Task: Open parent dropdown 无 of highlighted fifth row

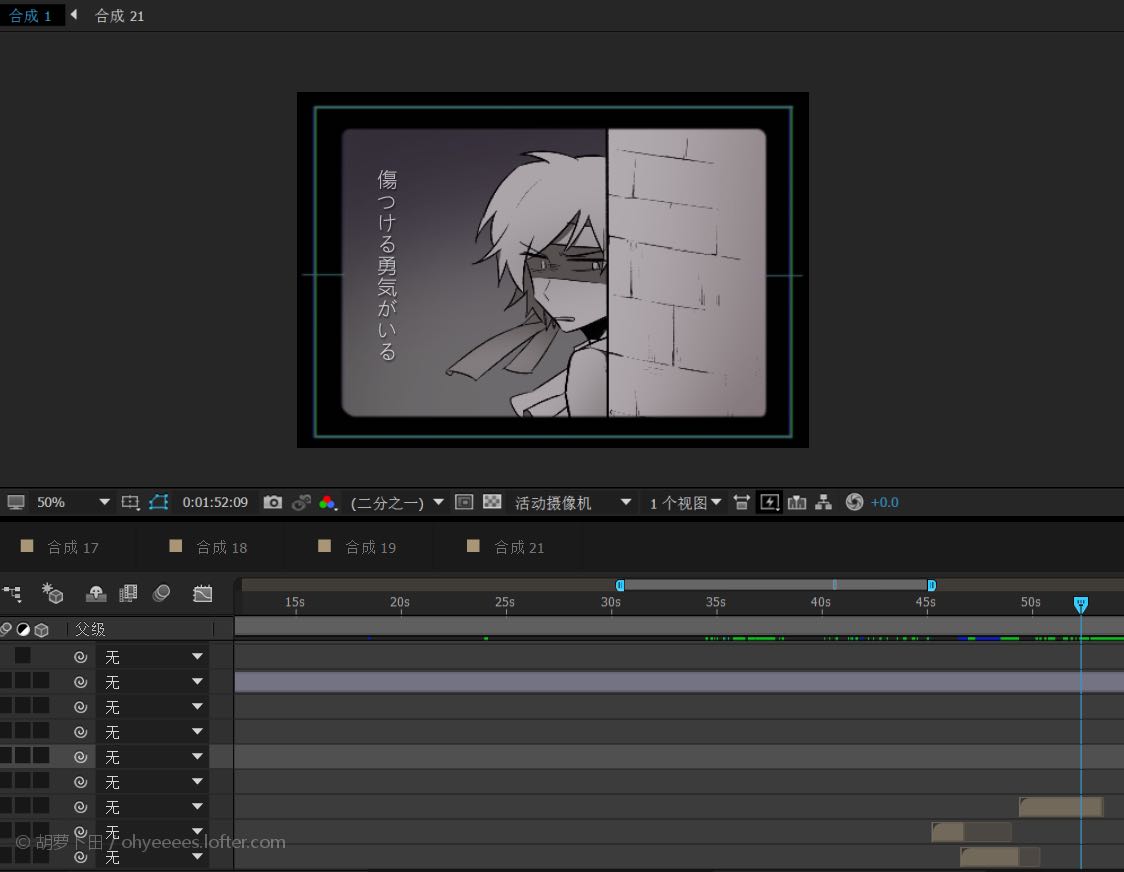Action: pyautogui.click(x=153, y=757)
